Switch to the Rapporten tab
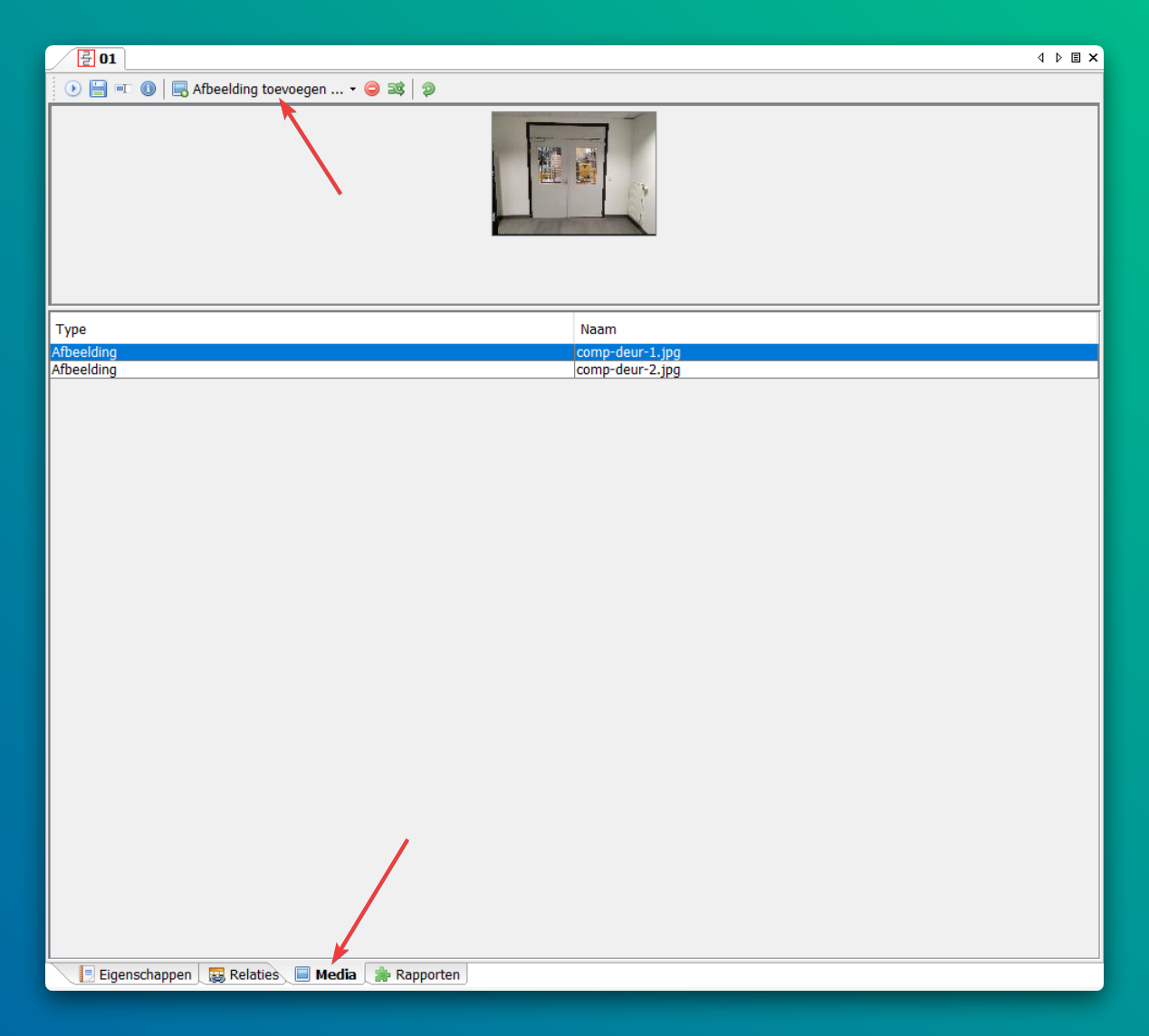 coord(418,974)
